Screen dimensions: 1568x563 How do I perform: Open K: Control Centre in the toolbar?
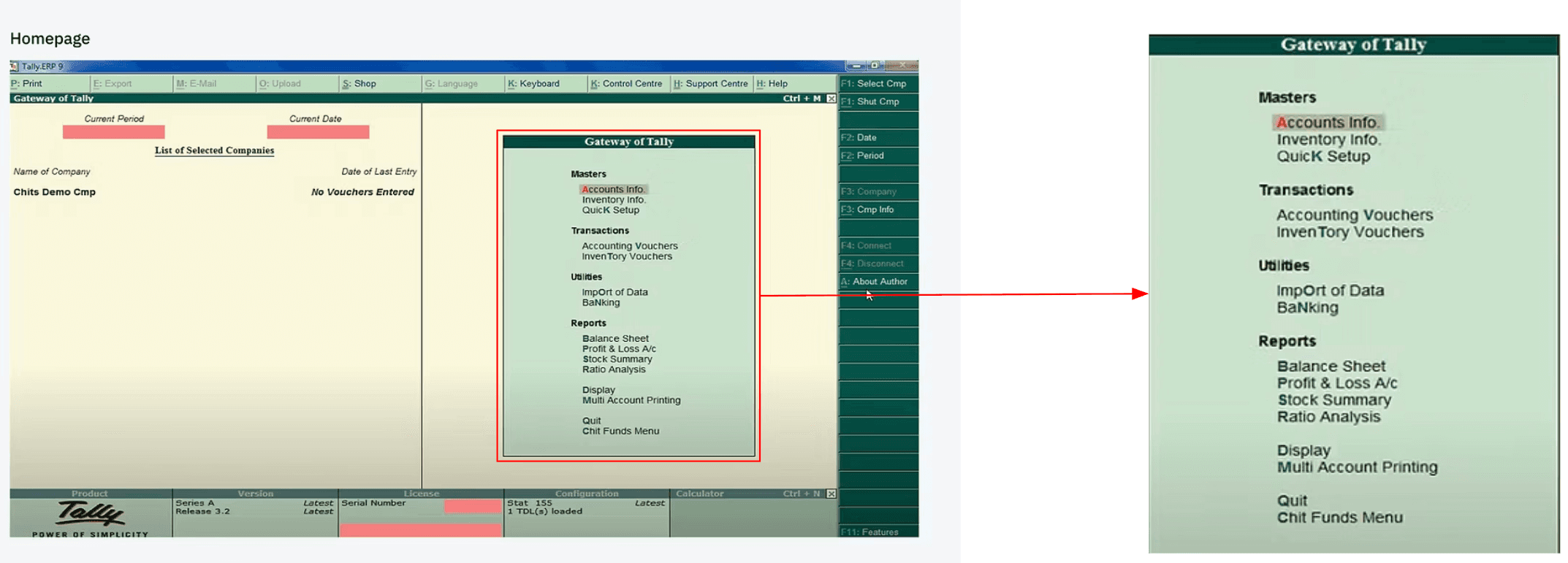click(627, 84)
